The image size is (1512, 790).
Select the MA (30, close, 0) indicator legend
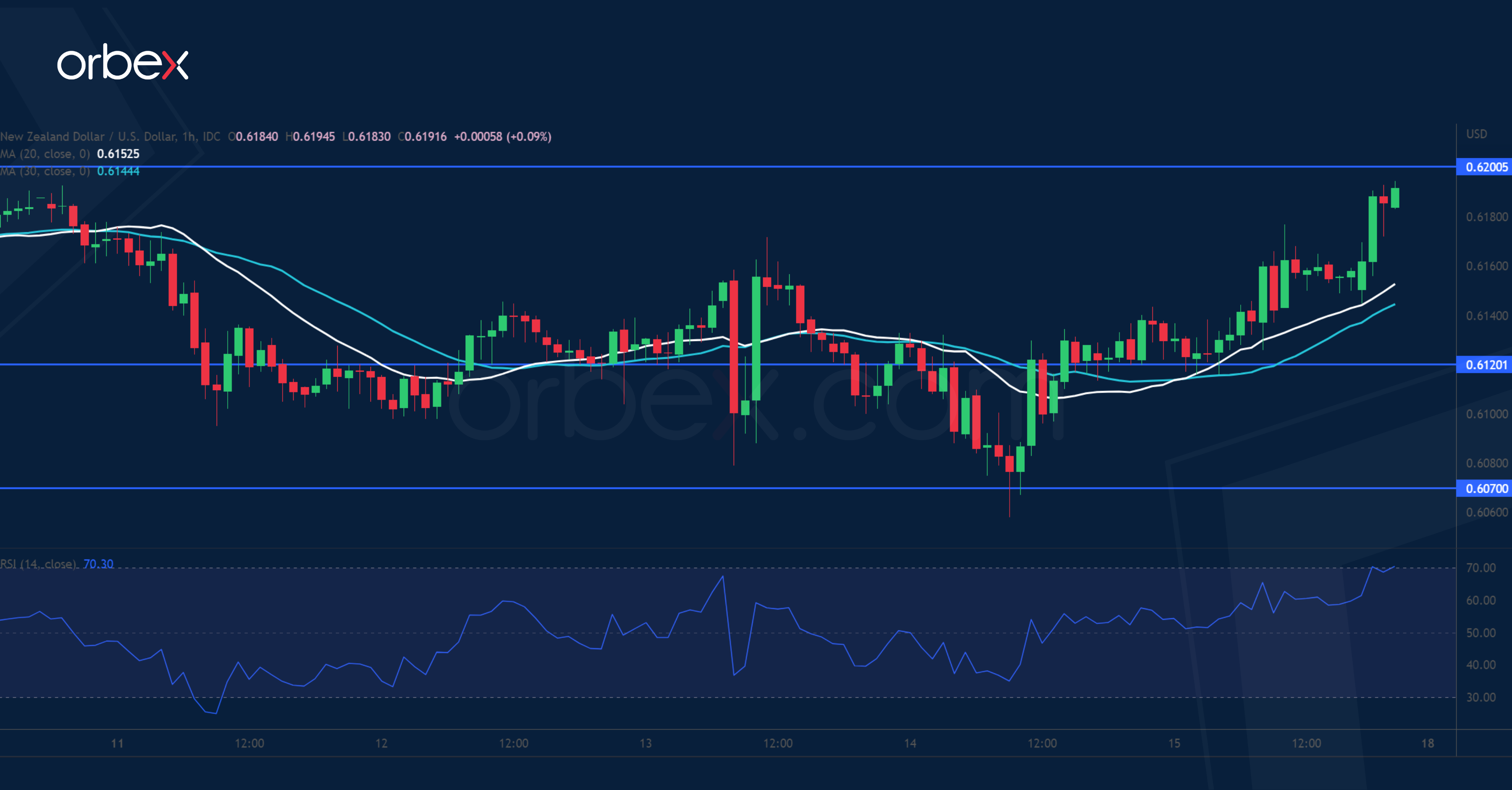click(x=45, y=171)
